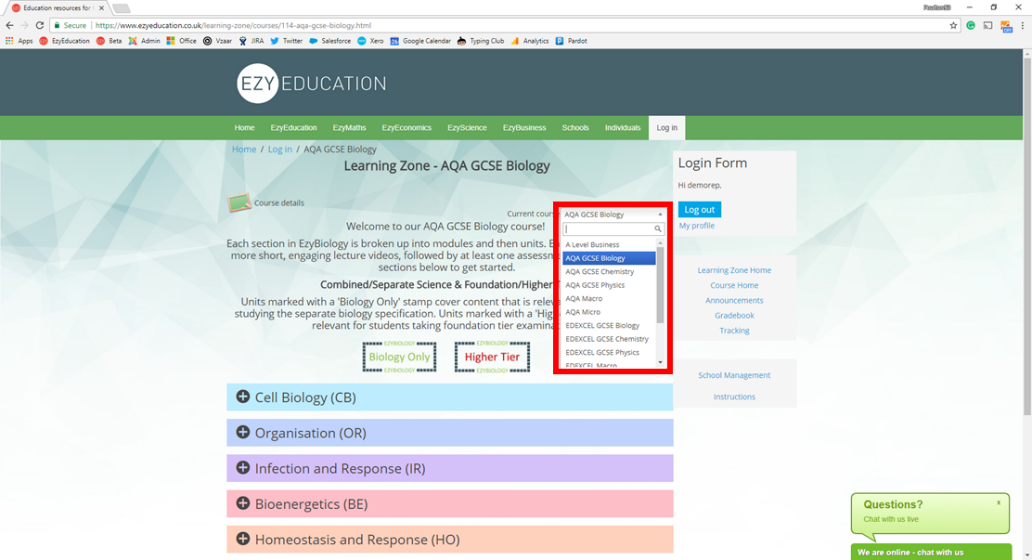
Task: Open the Home navigation menu item
Action: click(244, 128)
